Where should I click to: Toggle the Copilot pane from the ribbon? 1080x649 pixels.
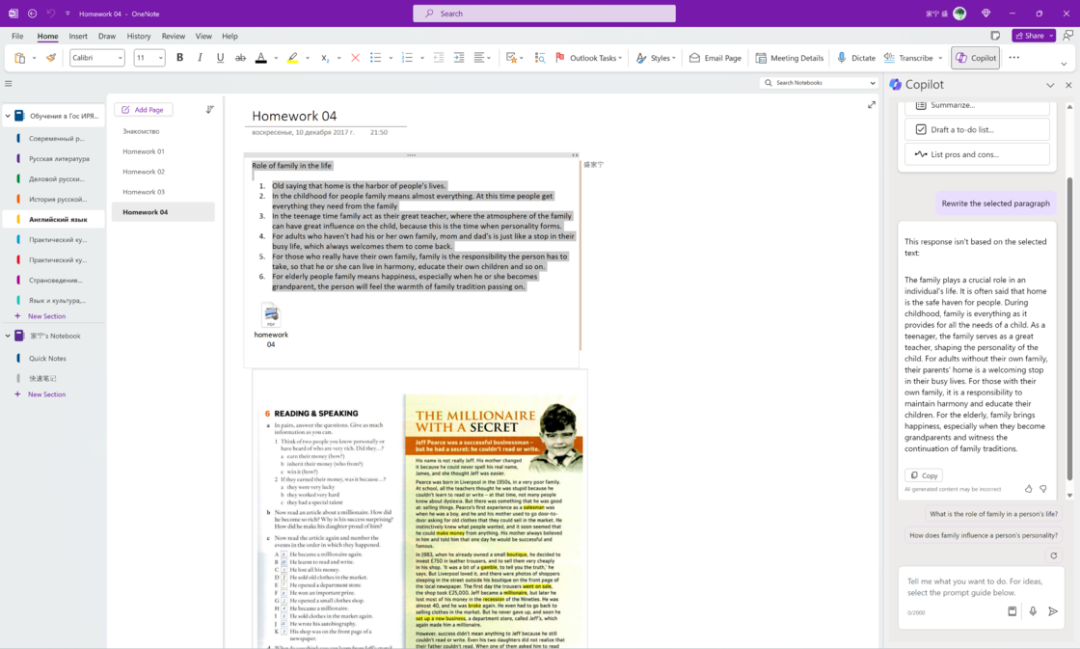(975, 58)
